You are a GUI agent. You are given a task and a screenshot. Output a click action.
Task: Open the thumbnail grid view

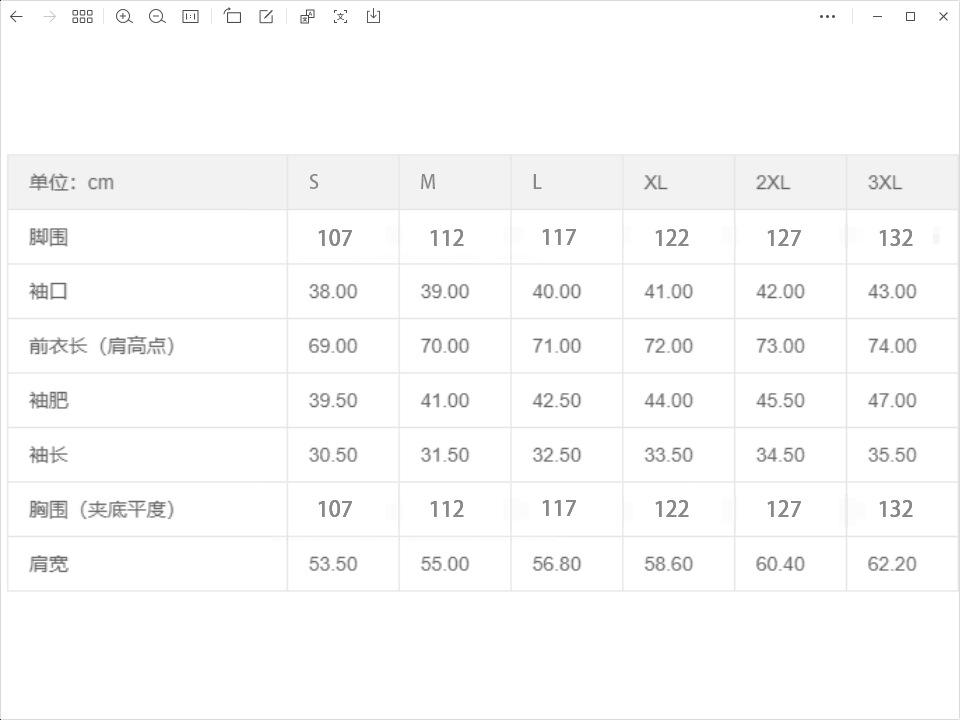pyautogui.click(x=83, y=17)
